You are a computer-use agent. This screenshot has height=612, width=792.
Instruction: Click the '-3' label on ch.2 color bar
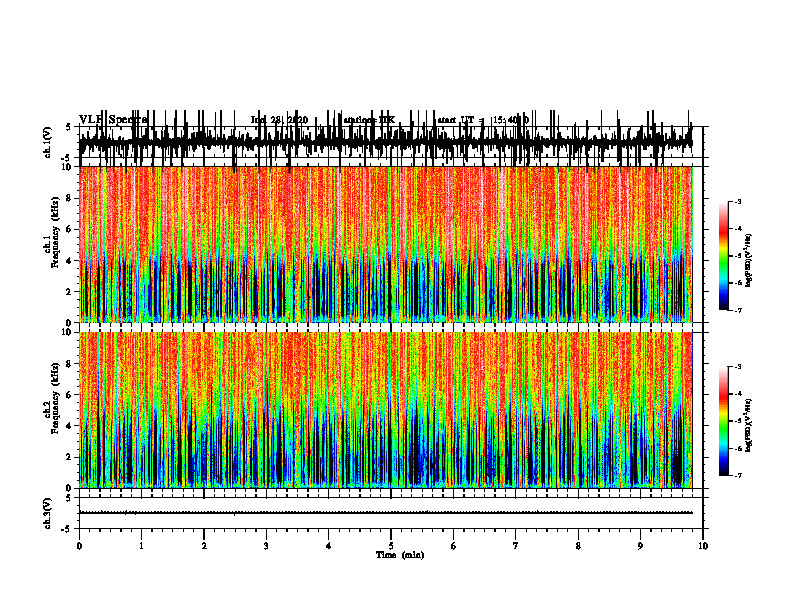pyautogui.click(x=737, y=367)
